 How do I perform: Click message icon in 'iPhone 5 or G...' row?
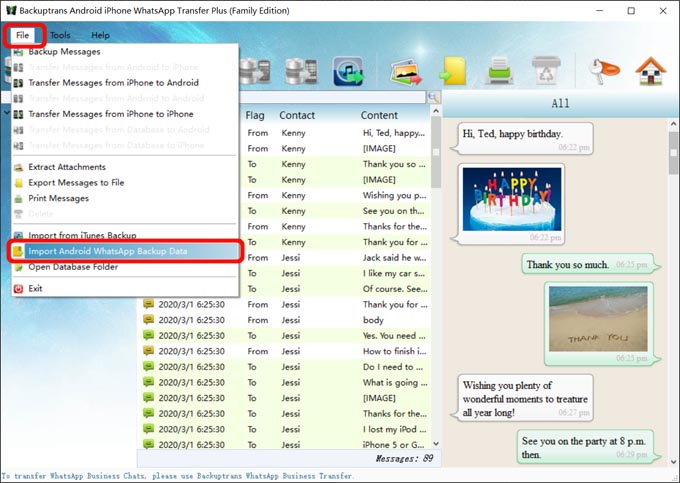[149, 444]
